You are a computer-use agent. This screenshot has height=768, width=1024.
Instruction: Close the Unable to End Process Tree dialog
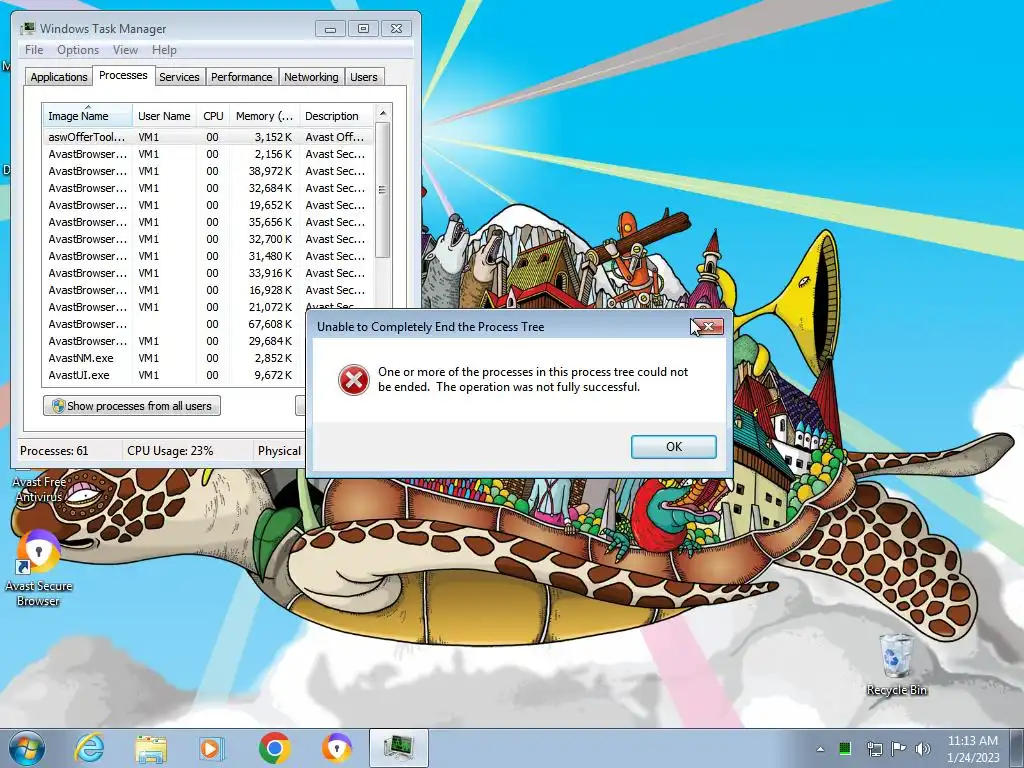[708, 327]
